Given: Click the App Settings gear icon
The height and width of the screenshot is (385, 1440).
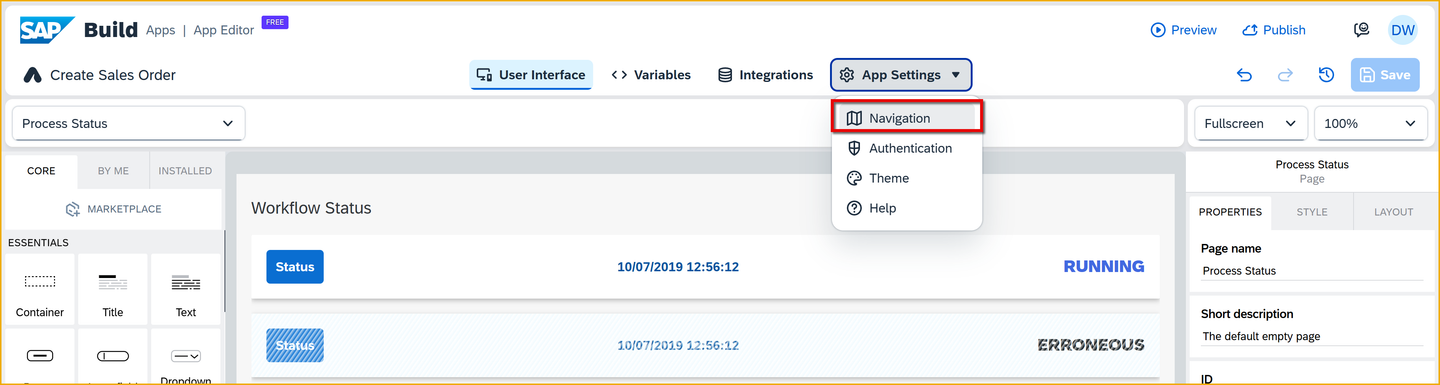Looking at the screenshot, I should [847, 75].
